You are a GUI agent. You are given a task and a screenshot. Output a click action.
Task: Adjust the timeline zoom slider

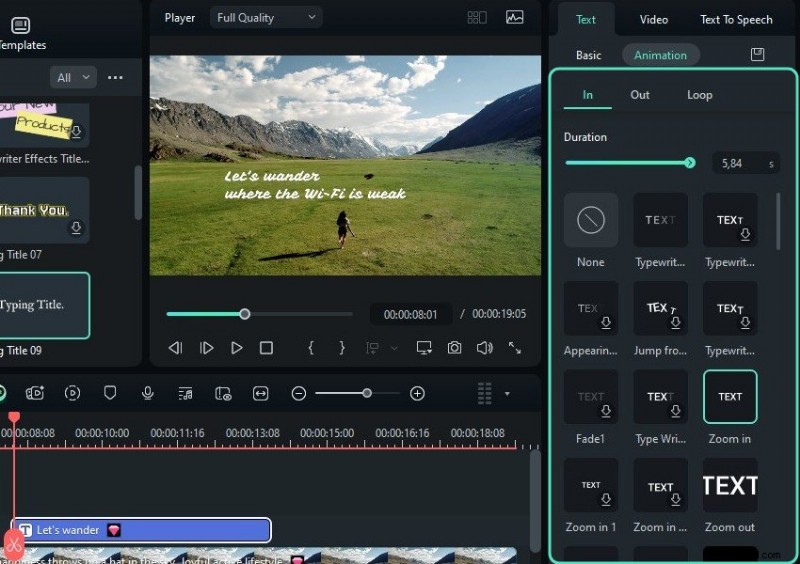click(367, 393)
